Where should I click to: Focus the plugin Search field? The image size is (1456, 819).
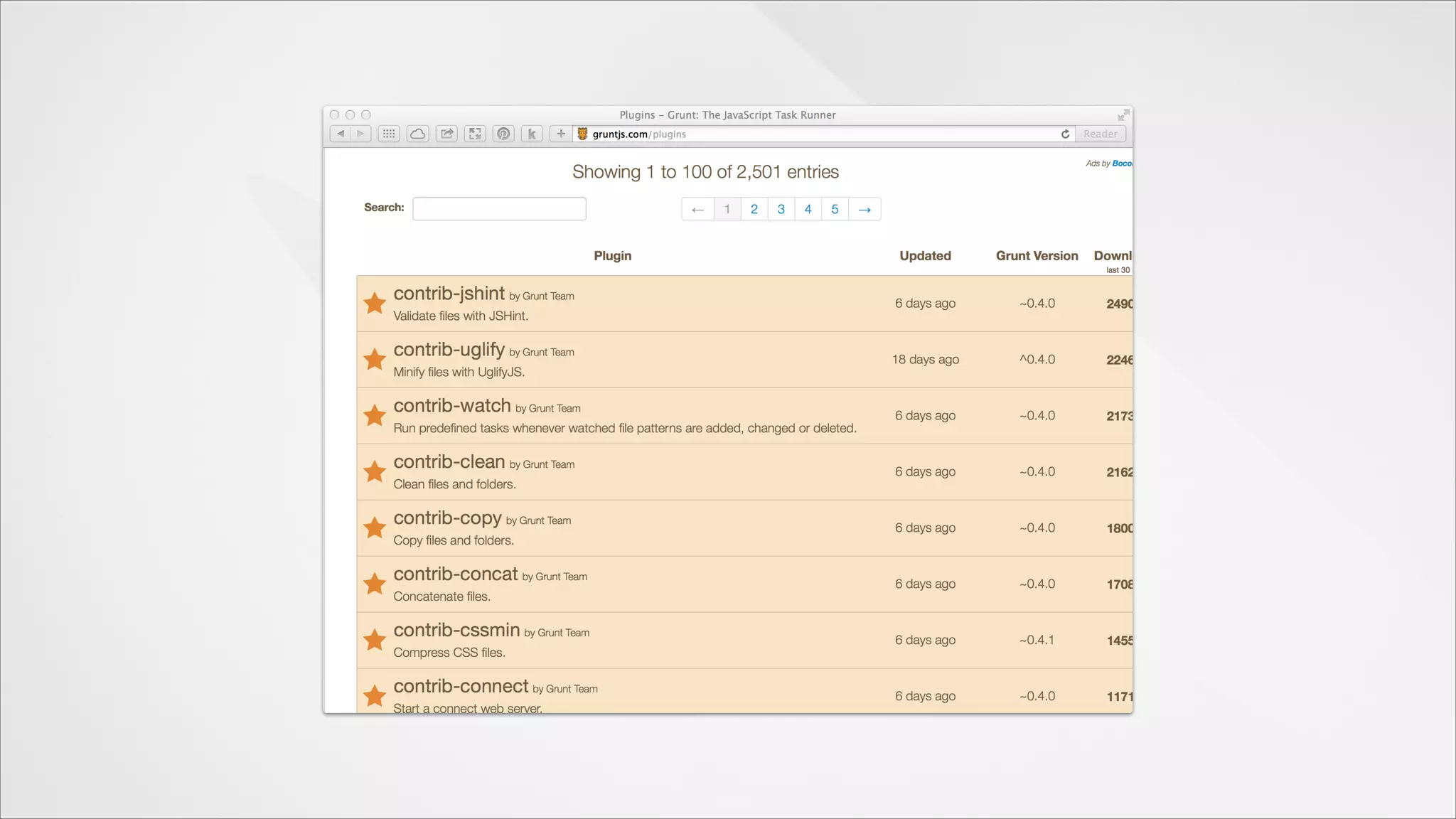click(499, 208)
